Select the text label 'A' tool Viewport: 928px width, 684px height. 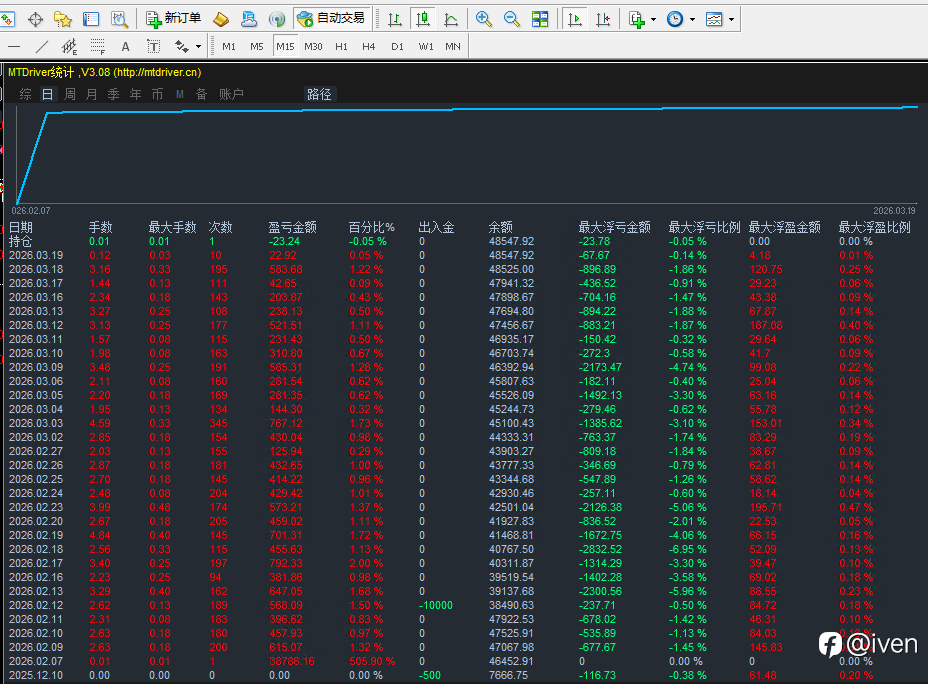click(x=125, y=46)
